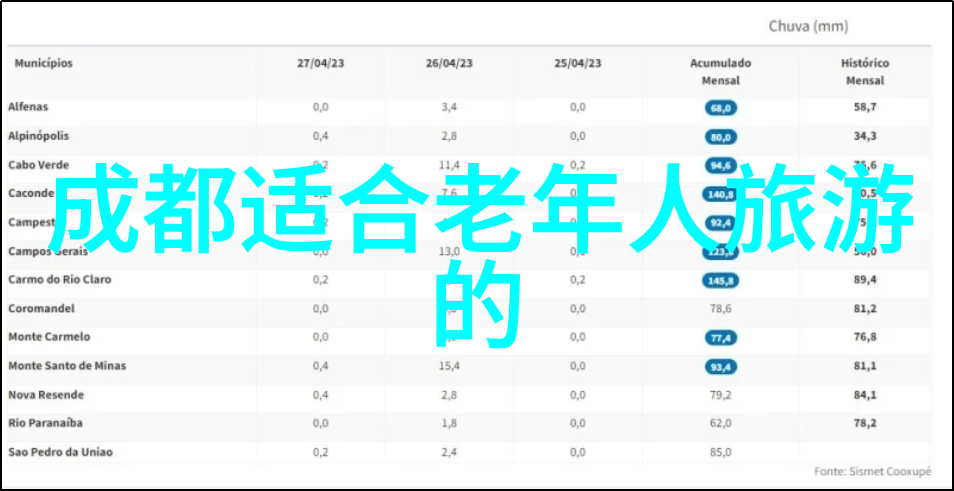
Task: Click the 13,0 value in Campos Gerais row
Action: point(450,251)
